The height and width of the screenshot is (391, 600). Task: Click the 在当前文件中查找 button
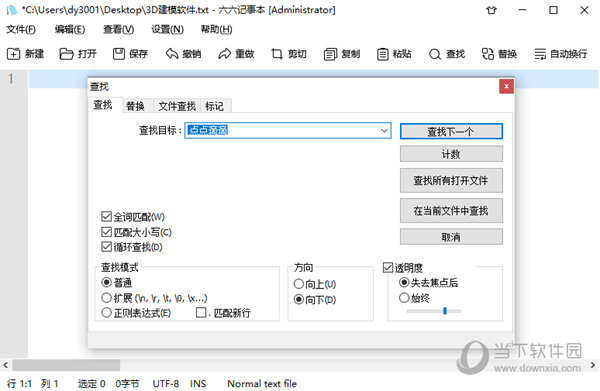click(x=451, y=210)
